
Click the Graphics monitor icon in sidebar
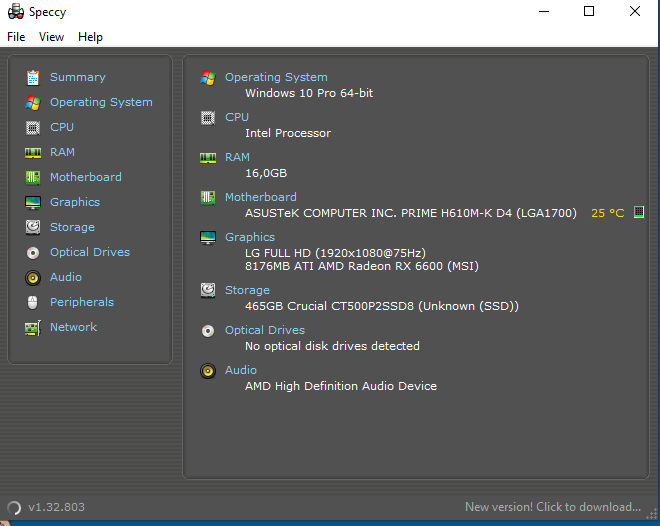pyautogui.click(x=33, y=203)
